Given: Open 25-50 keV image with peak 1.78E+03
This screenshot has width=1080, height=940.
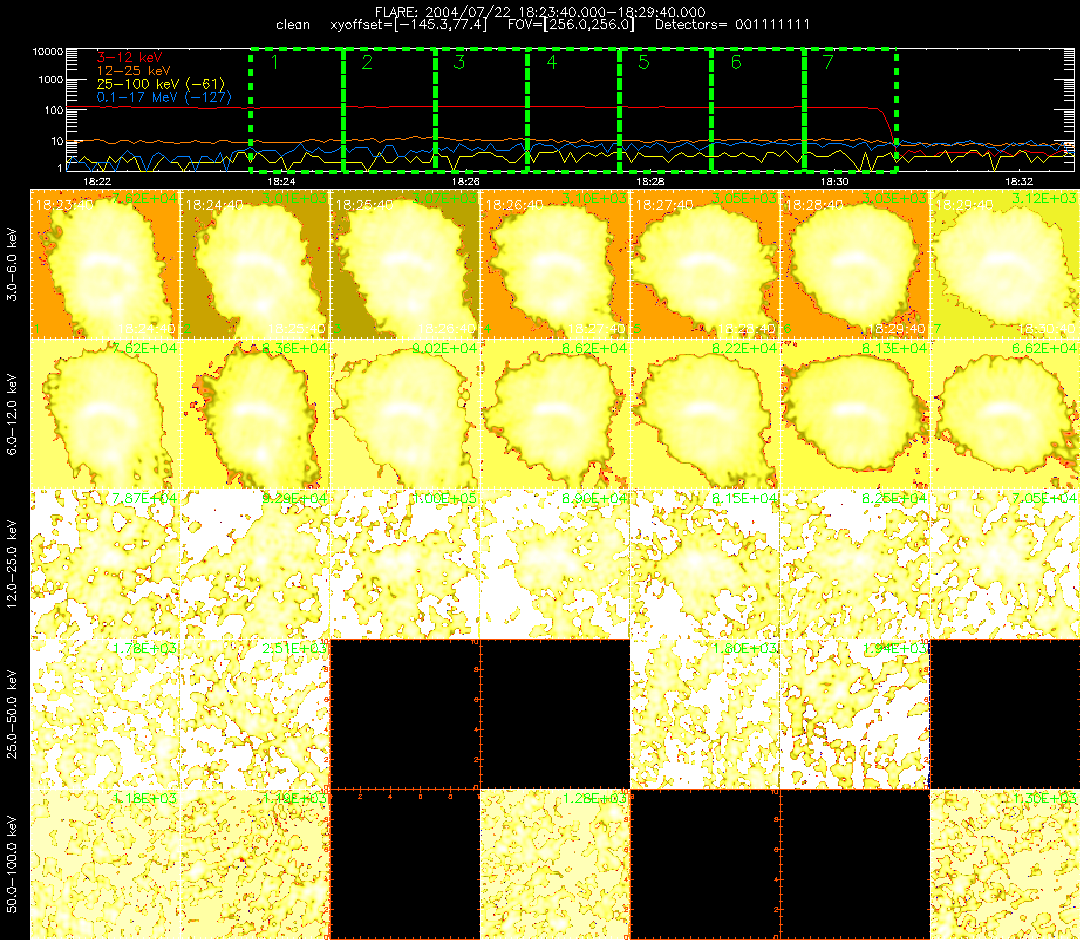Looking at the screenshot, I should [105, 715].
